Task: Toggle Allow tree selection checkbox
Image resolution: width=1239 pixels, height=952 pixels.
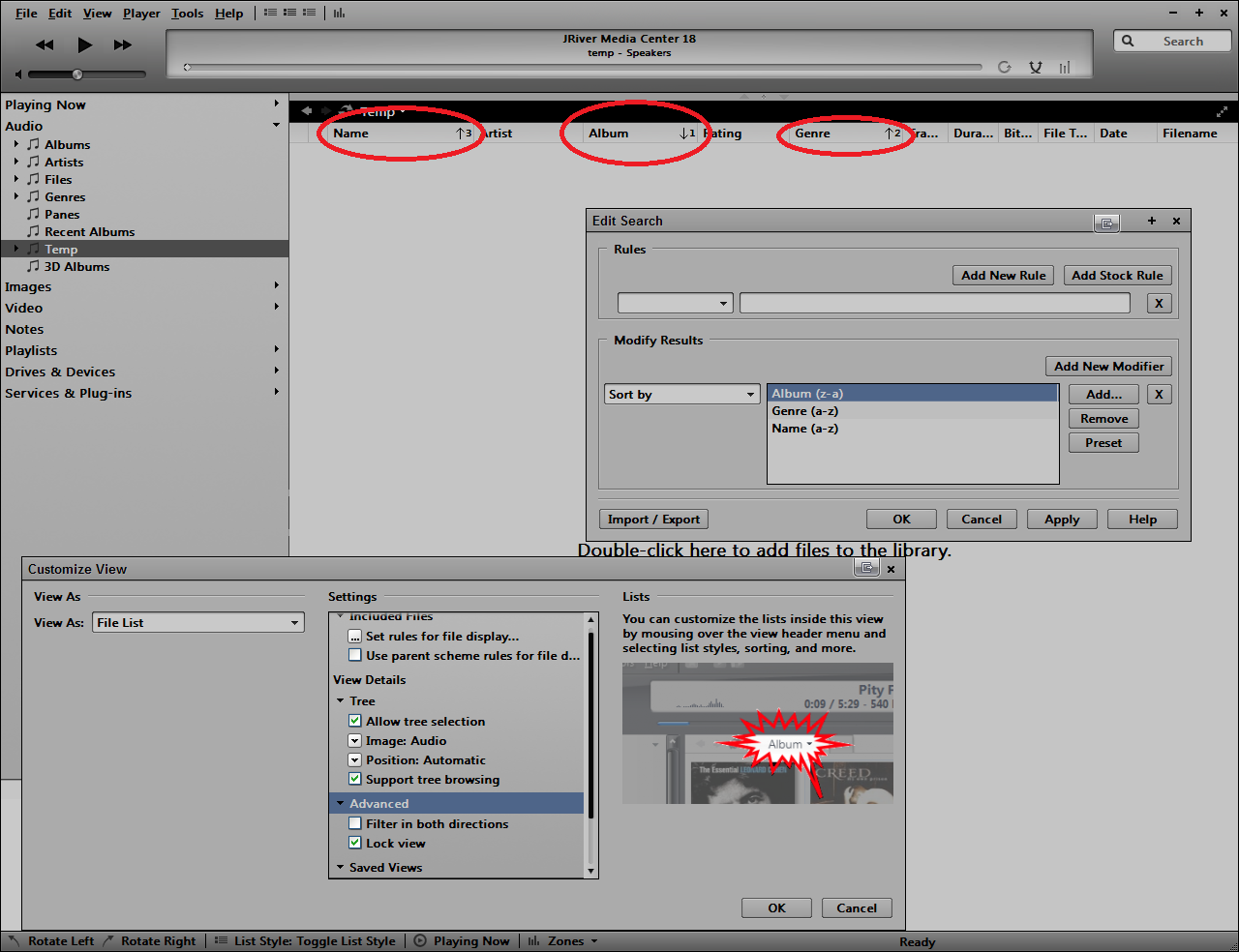Action: coord(355,721)
